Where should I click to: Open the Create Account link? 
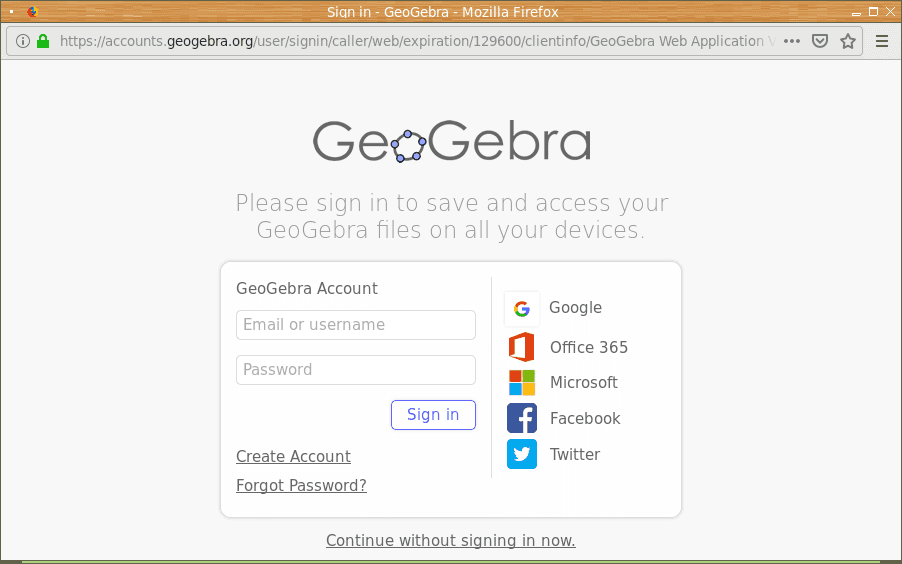pos(293,457)
